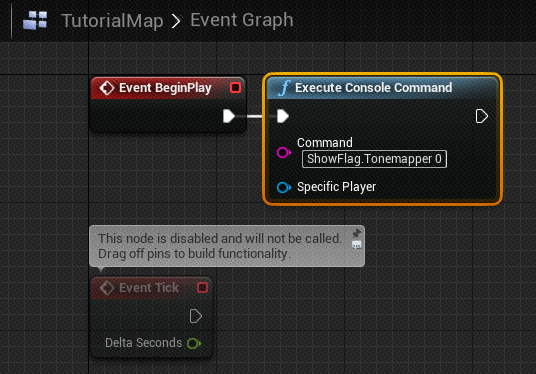Click the magenta Command string pin
This screenshot has height=374, width=536.
[x=284, y=152]
